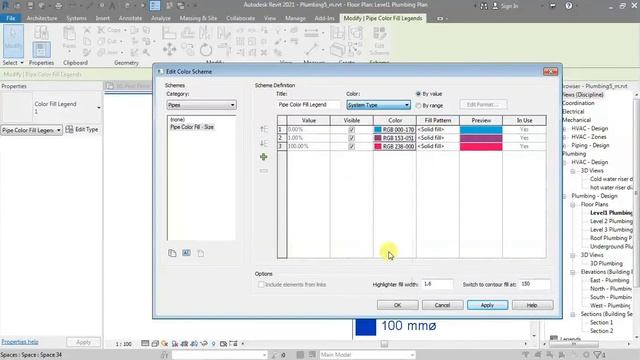Click the Sun Path icon in view control bar
The width and height of the screenshot is (640, 360).
pyautogui.click(x=165, y=344)
